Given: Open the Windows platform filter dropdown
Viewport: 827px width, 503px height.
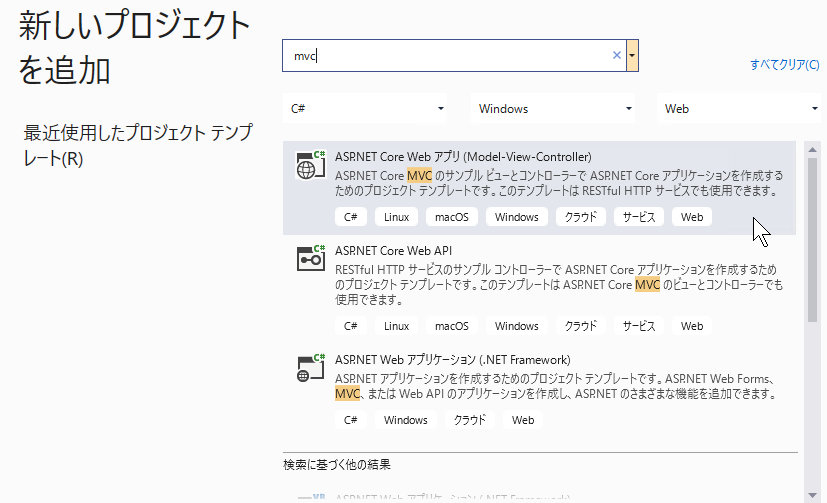Looking at the screenshot, I should 553,109.
